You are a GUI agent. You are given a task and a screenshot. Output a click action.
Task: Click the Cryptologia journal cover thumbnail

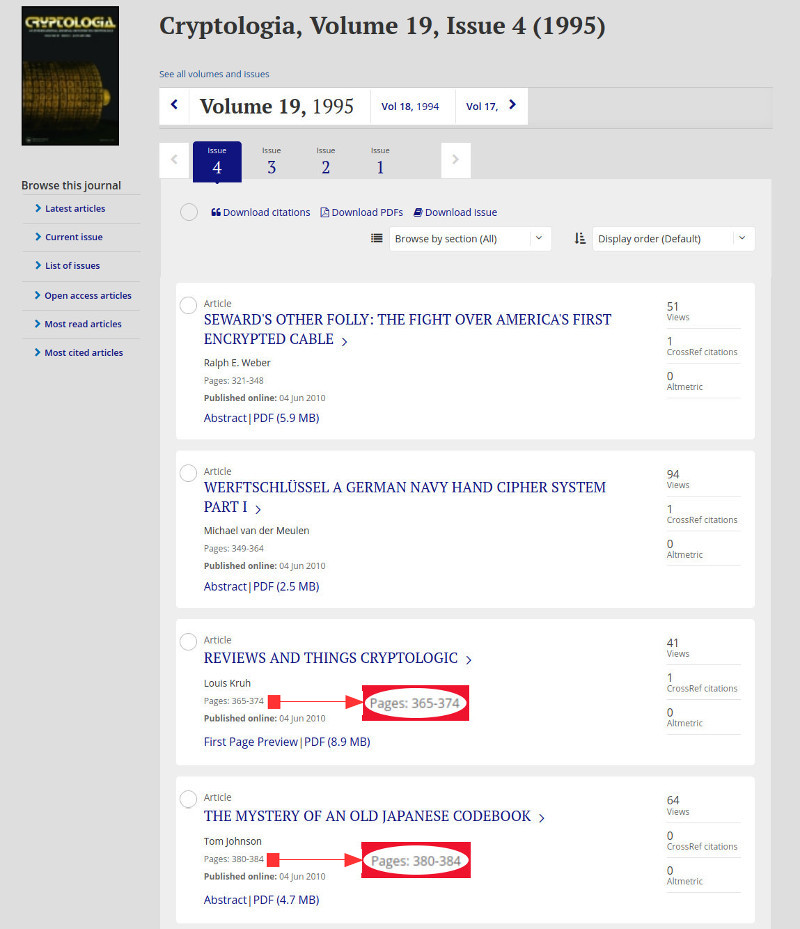coord(70,76)
